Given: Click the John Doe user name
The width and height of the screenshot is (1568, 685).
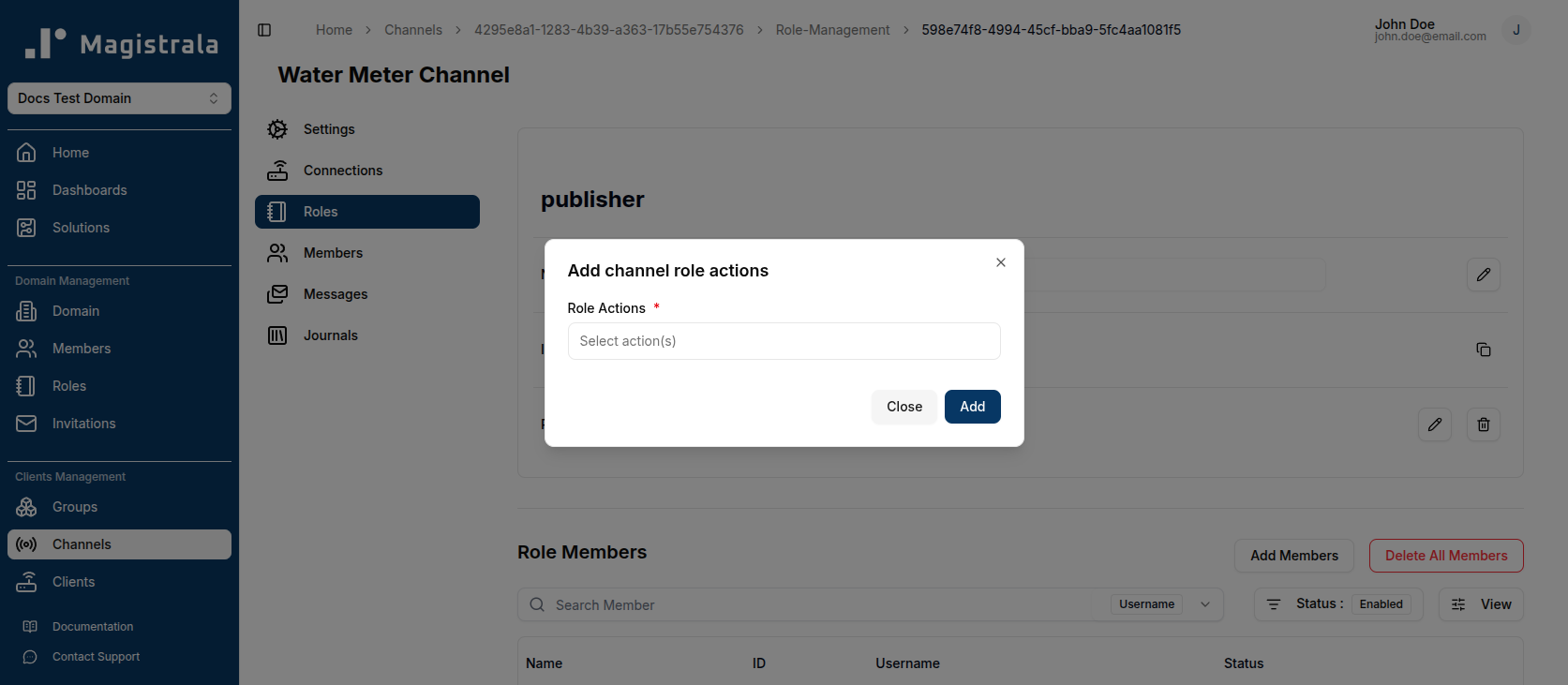Looking at the screenshot, I should [1405, 24].
